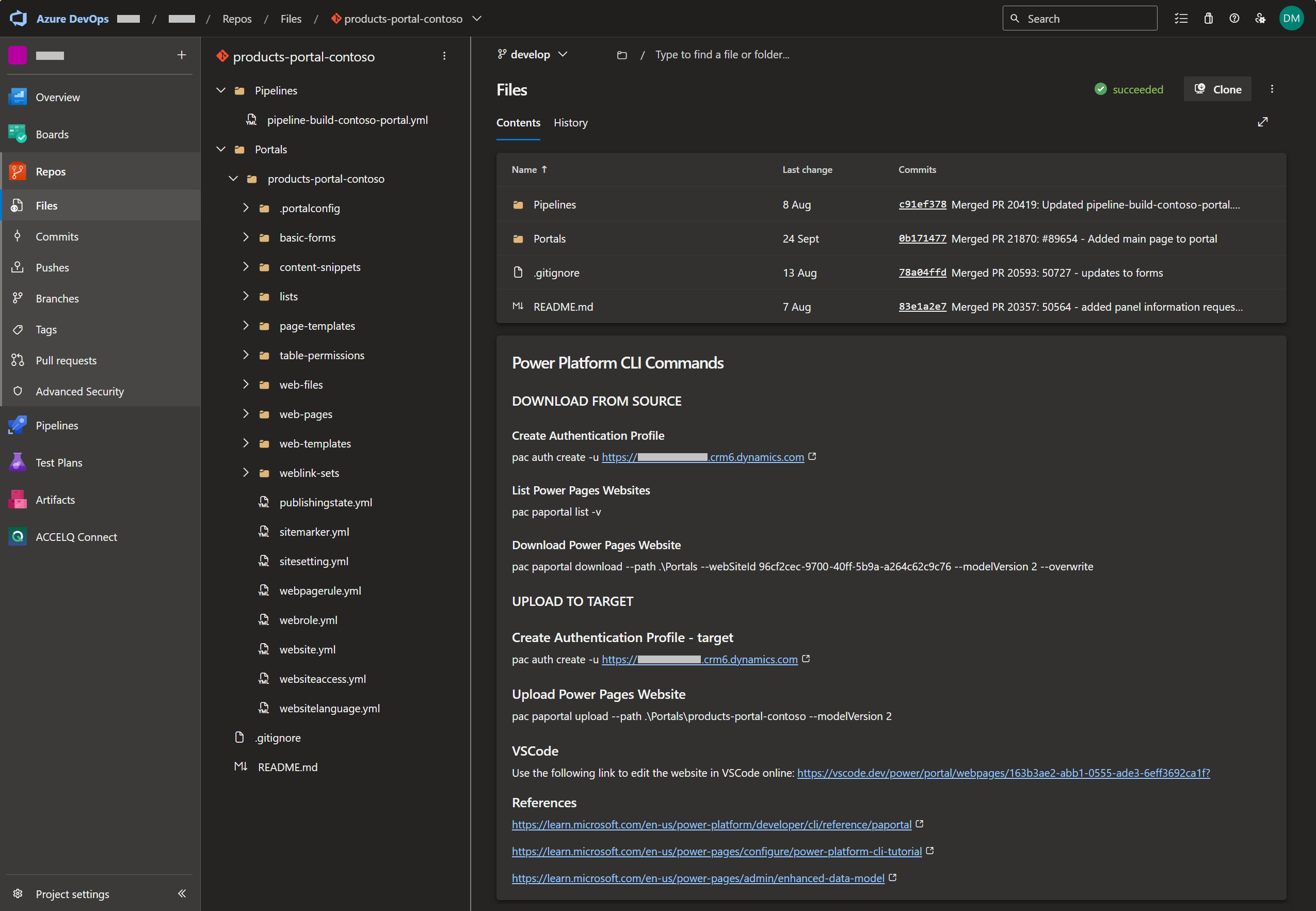The image size is (1316, 911).
Task: Open User settings icon in header
Action: [x=1260, y=19]
